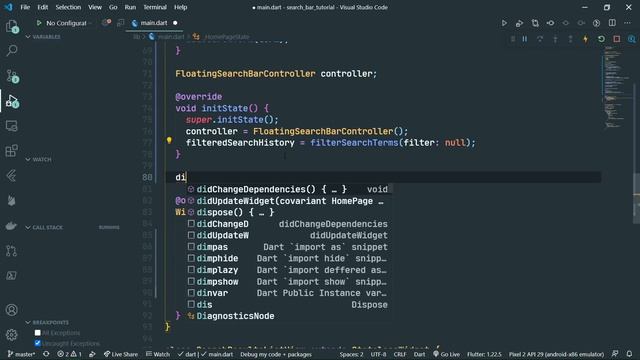This screenshot has height=360, width=640.
Task: Select the dinvar snippet suggestion
Action: (x=289, y=293)
